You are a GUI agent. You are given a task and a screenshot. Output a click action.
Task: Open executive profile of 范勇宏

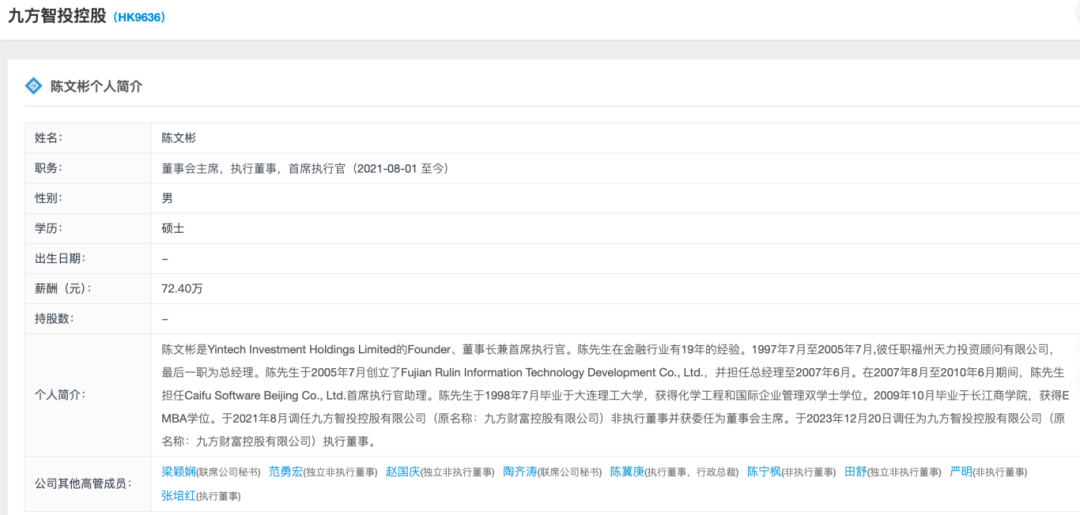click(x=286, y=472)
